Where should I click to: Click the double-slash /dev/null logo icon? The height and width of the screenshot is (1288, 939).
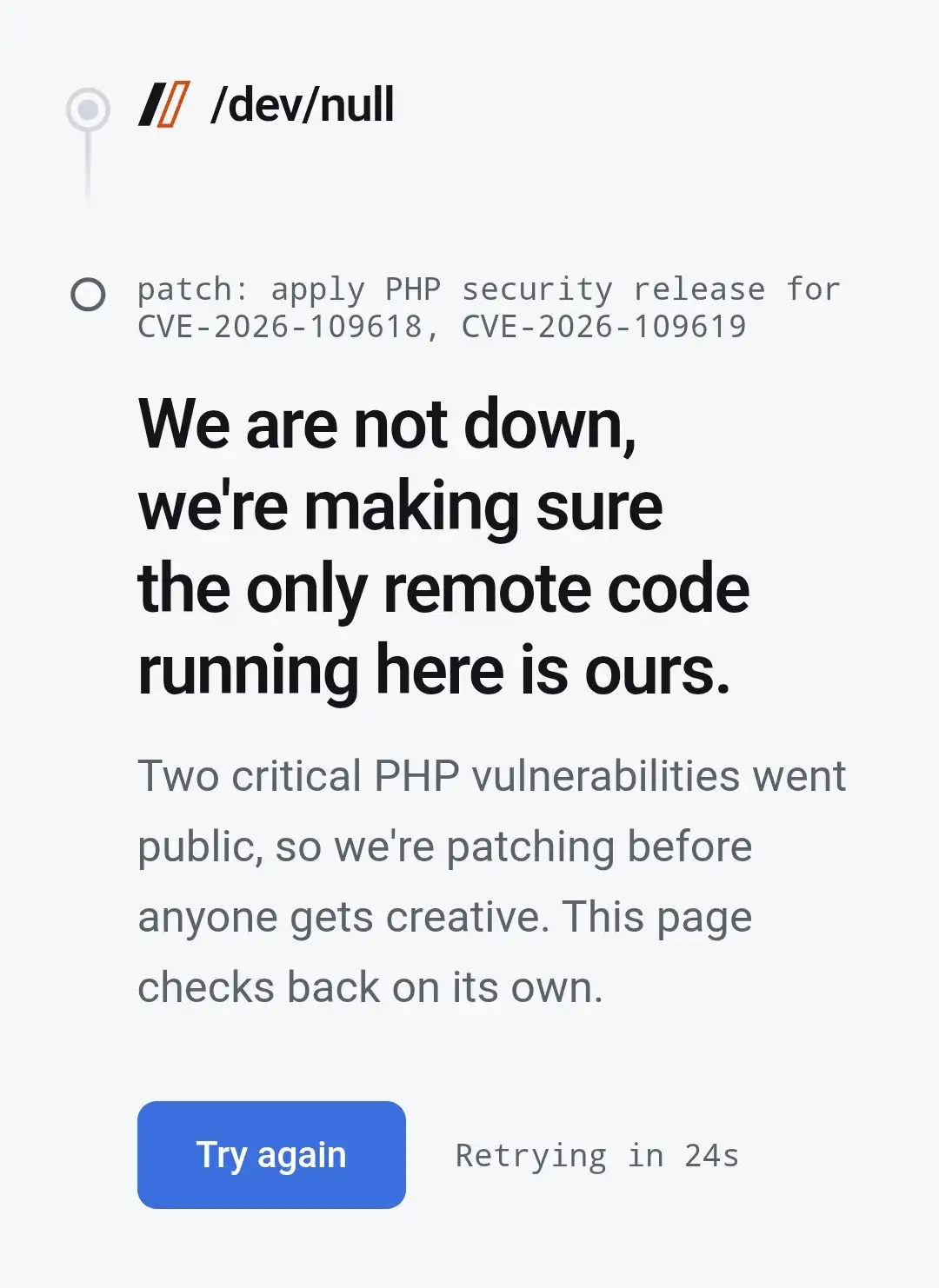tap(164, 104)
